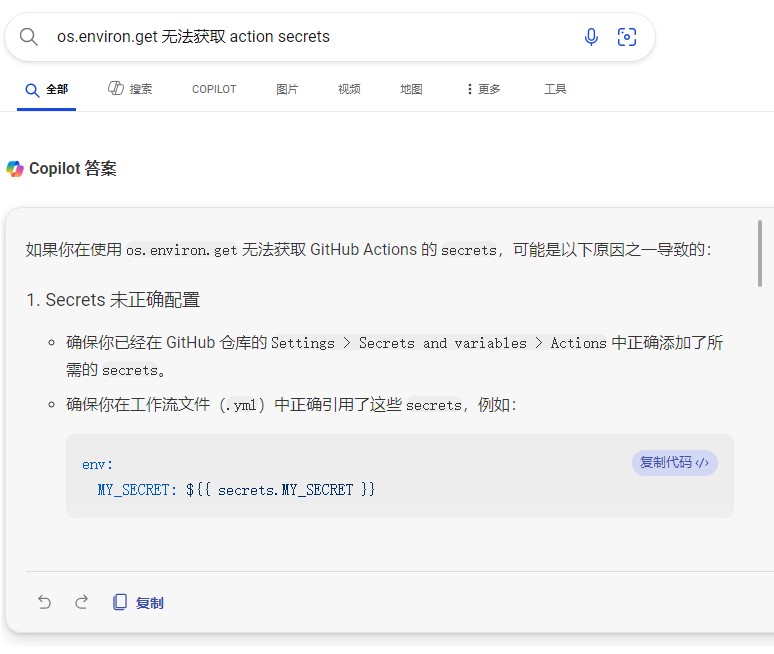Open visual search camera icon
The width and height of the screenshot is (774, 654).
pyautogui.click(x=626, y=37)
